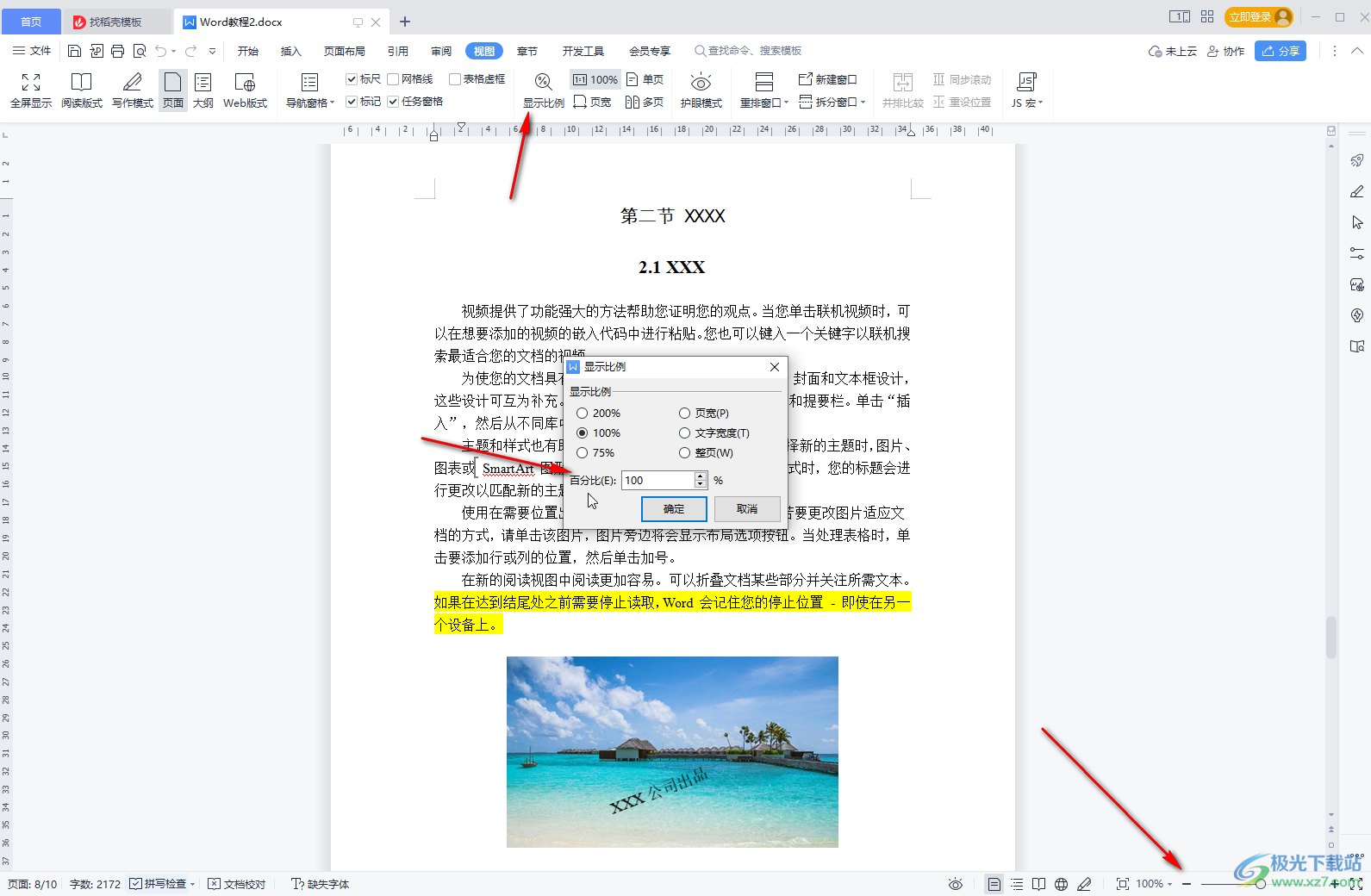Open the 开始 Home ribbon tab
The height and width of the screenshot is (896, 1371).
(x=248, y=51)
